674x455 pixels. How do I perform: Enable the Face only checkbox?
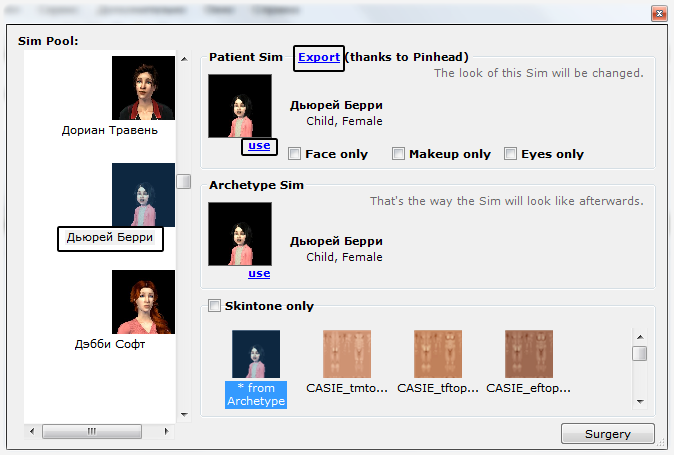(x=294, y=154)
